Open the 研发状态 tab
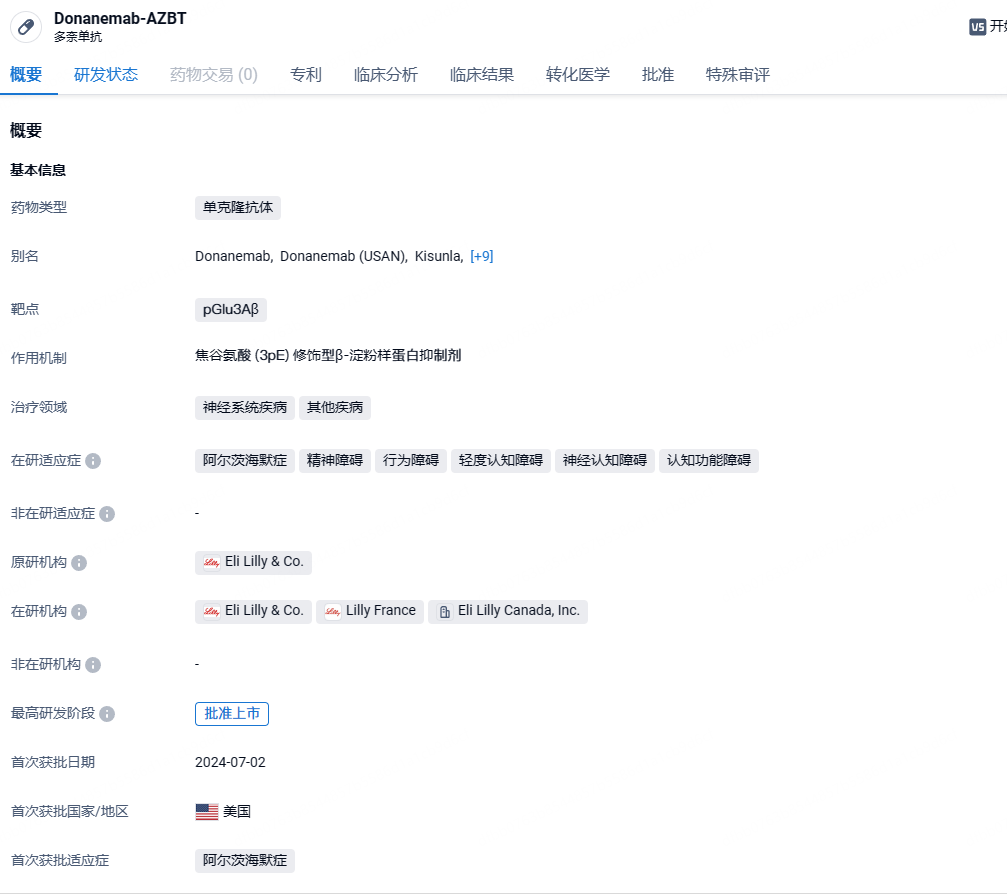This screenshot has height=894, width=1007. pyautogui.click(x=106, y=74)
